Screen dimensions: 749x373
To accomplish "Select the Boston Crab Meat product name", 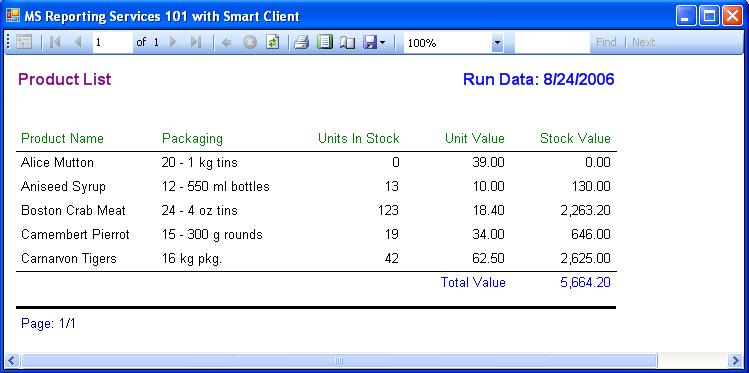I will click(x=73, y=211).
